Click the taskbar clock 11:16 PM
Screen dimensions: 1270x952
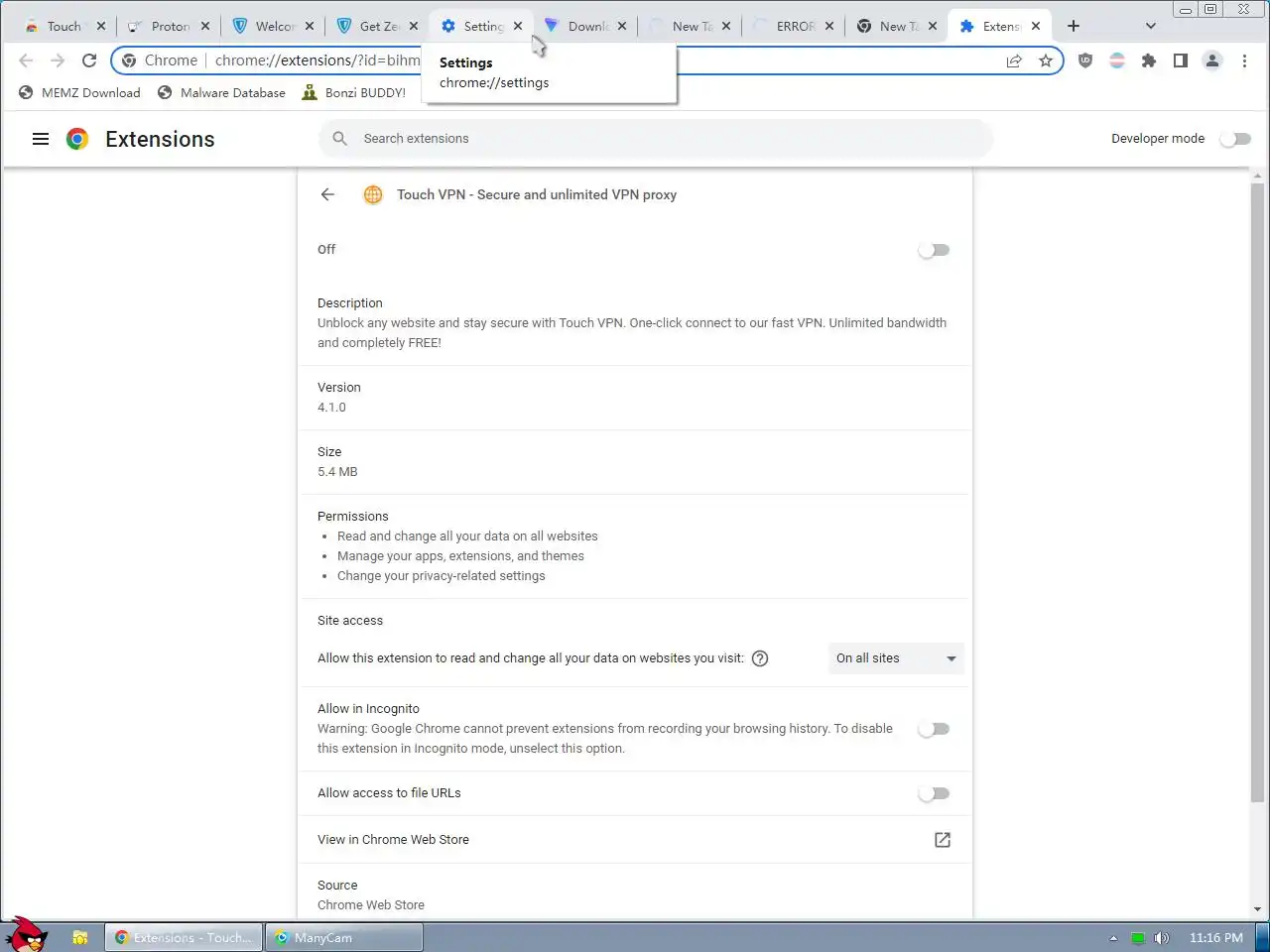[x=1215, y=938]
